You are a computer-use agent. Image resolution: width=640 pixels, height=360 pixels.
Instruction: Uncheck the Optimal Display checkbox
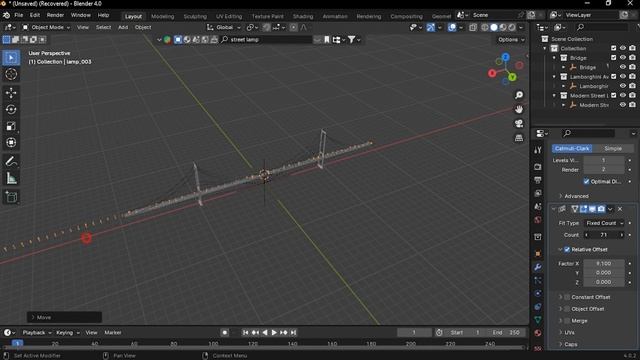coord(587,181)
